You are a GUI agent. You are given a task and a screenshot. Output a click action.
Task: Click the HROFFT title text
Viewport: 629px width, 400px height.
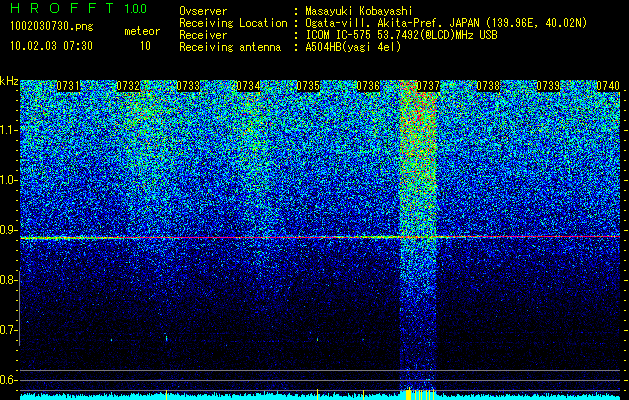(62, 8)
